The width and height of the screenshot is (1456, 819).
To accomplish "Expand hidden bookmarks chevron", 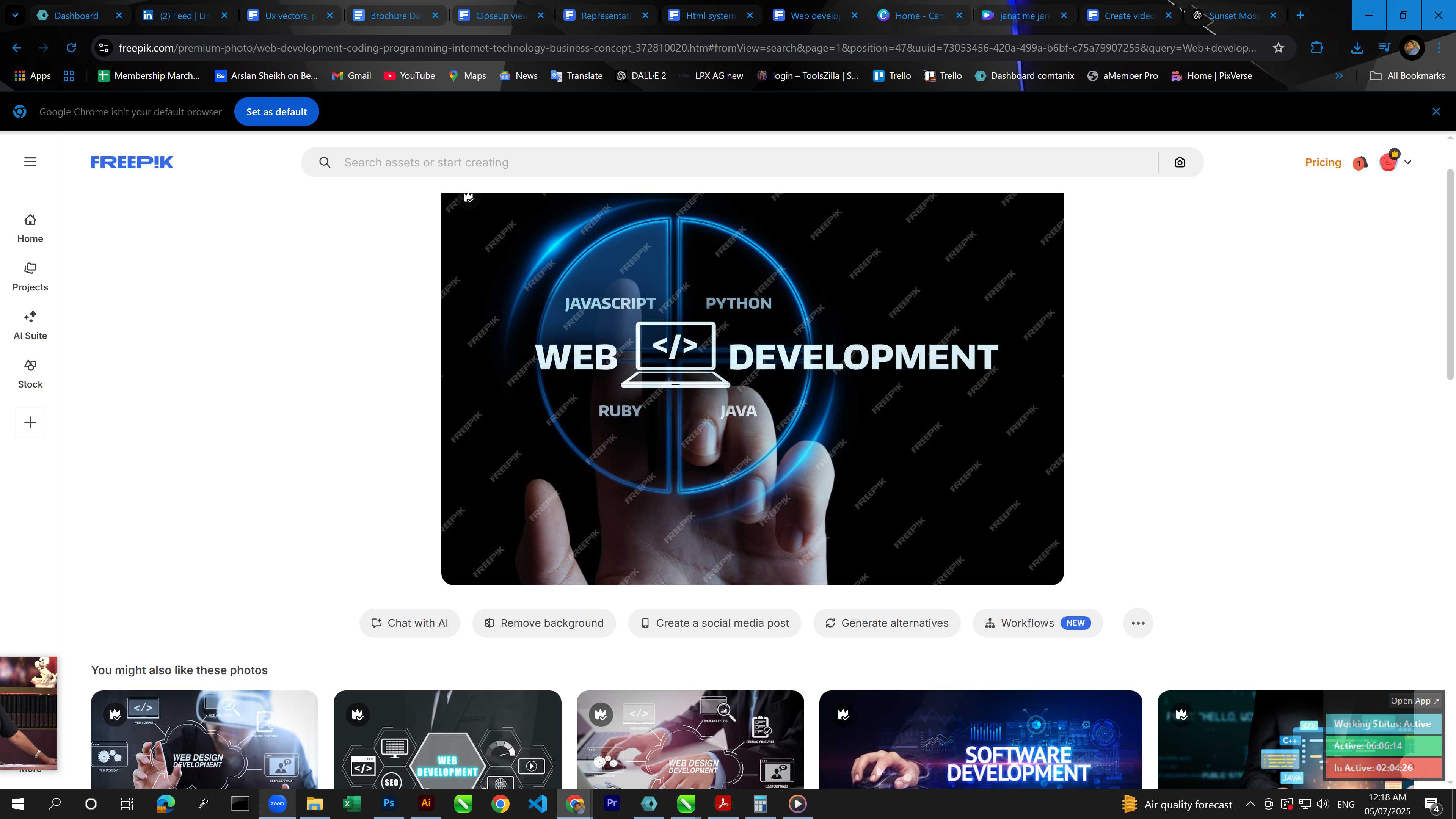I will (1338, 76).
